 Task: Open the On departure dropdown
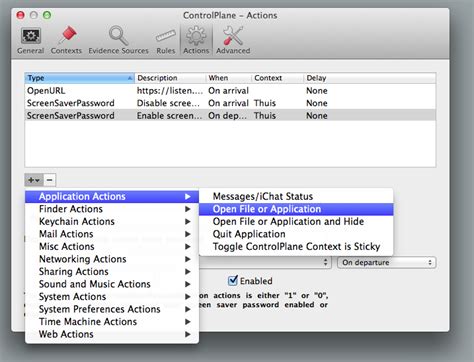point(387,262)
